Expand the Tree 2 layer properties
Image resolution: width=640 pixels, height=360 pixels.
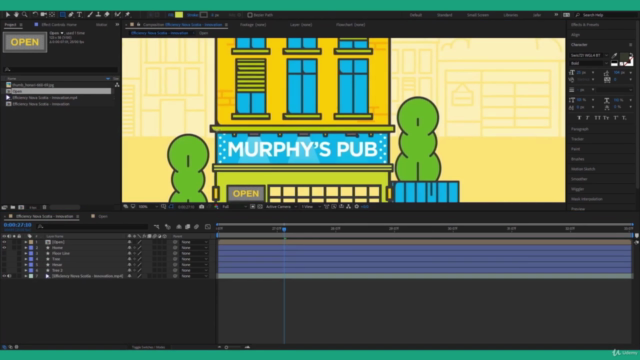[x=26, y=271]
